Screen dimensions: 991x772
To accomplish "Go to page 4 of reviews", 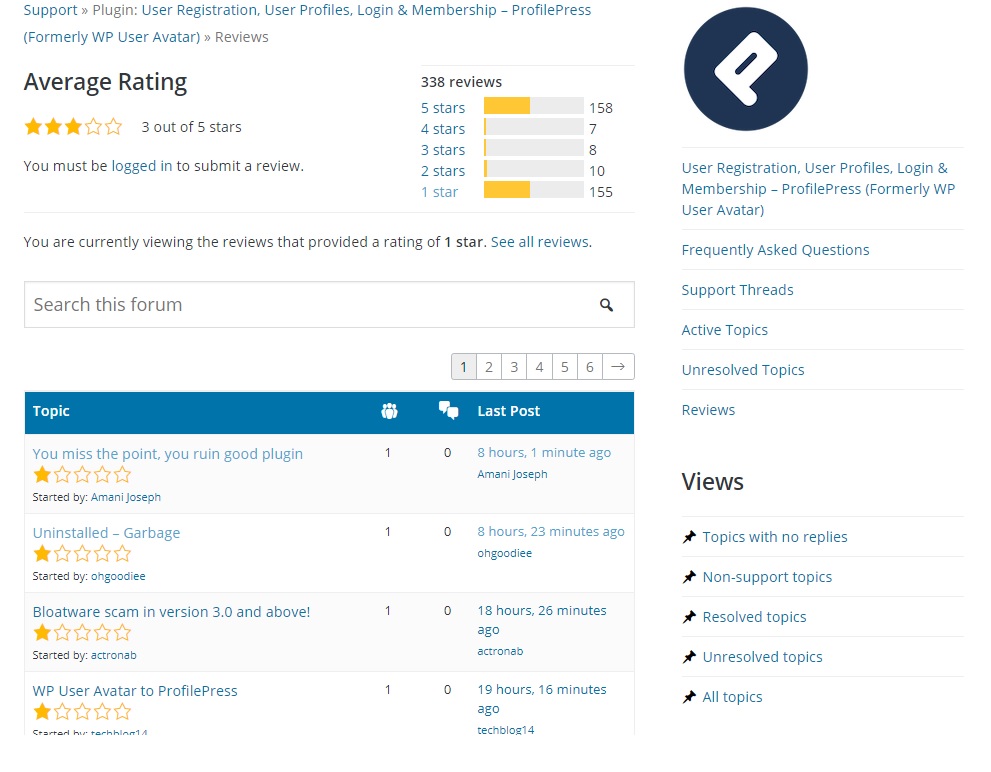I will (x=539, y=367).
